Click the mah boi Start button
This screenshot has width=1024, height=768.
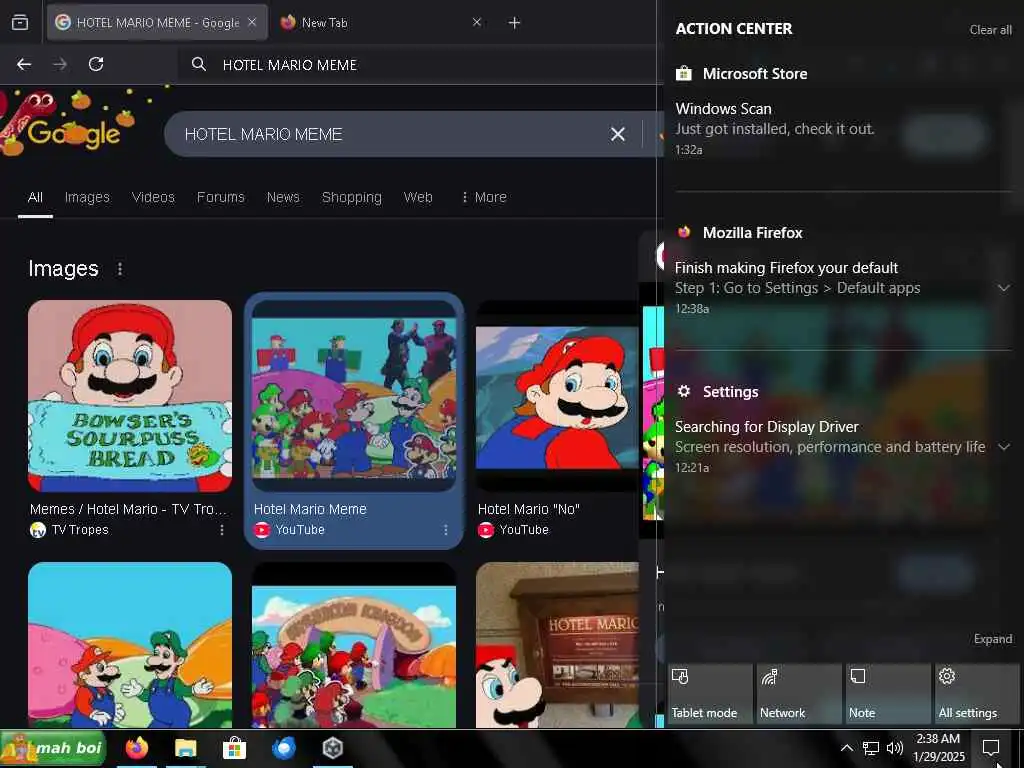click(53, 748)
